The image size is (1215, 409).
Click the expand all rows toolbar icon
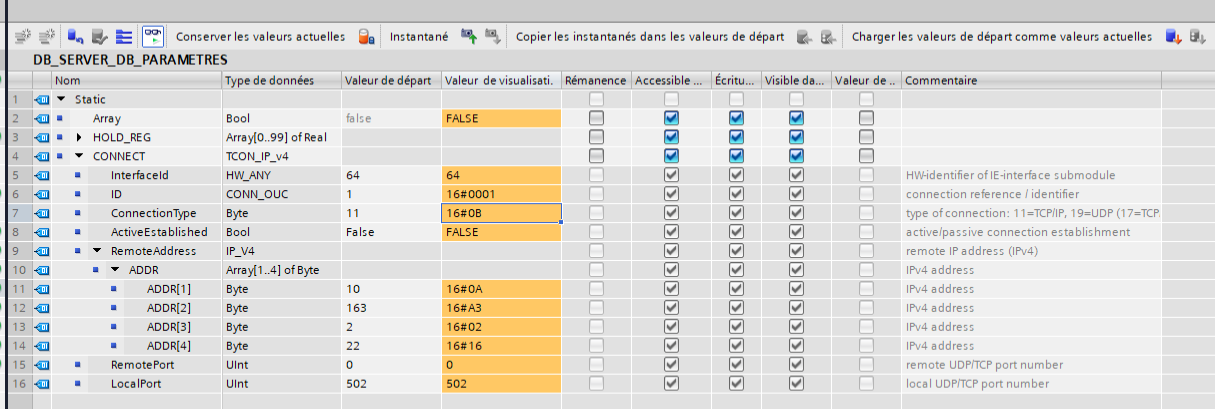pos(125,37)
